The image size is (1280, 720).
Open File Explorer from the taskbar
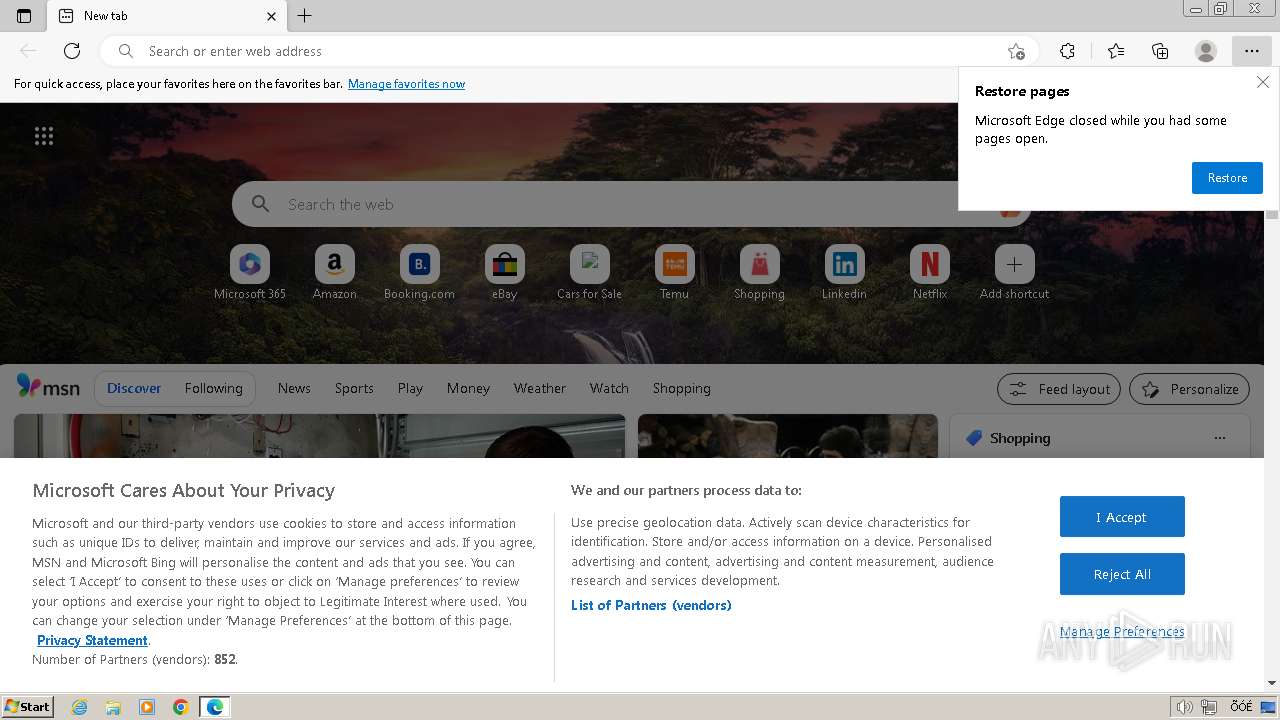click(x=113, y=707)
